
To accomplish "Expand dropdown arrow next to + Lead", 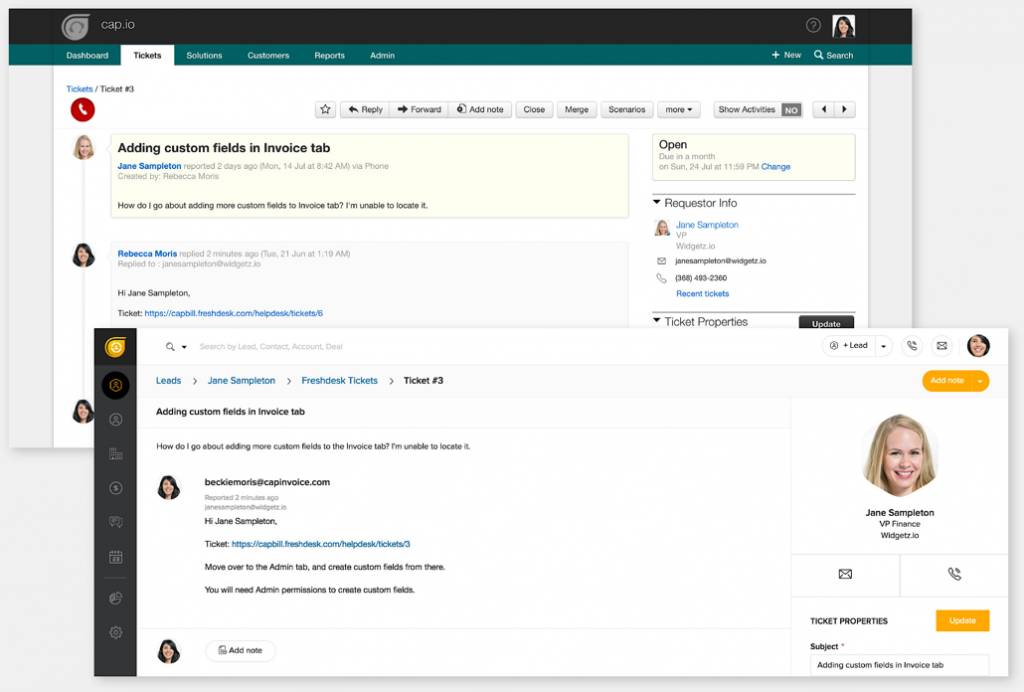I will tap(884, 346).
